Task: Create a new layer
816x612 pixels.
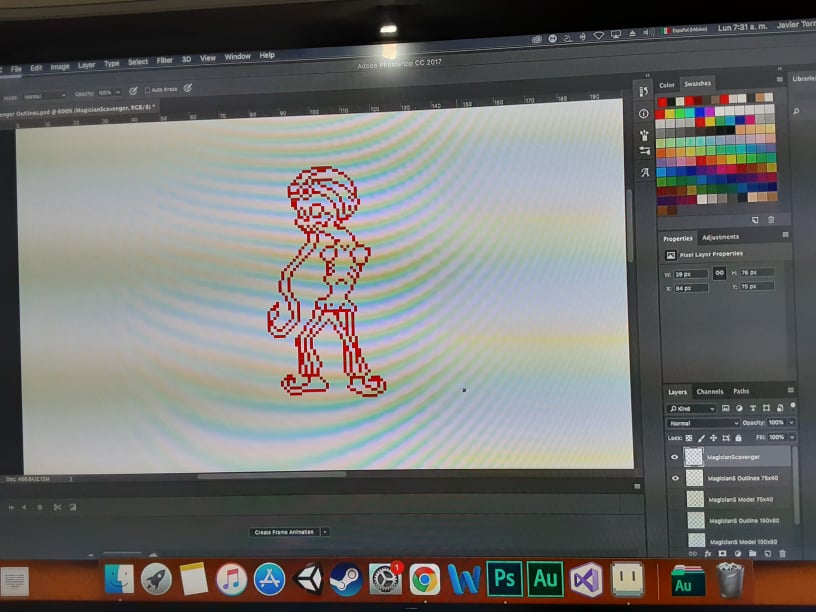Action: 768,554
